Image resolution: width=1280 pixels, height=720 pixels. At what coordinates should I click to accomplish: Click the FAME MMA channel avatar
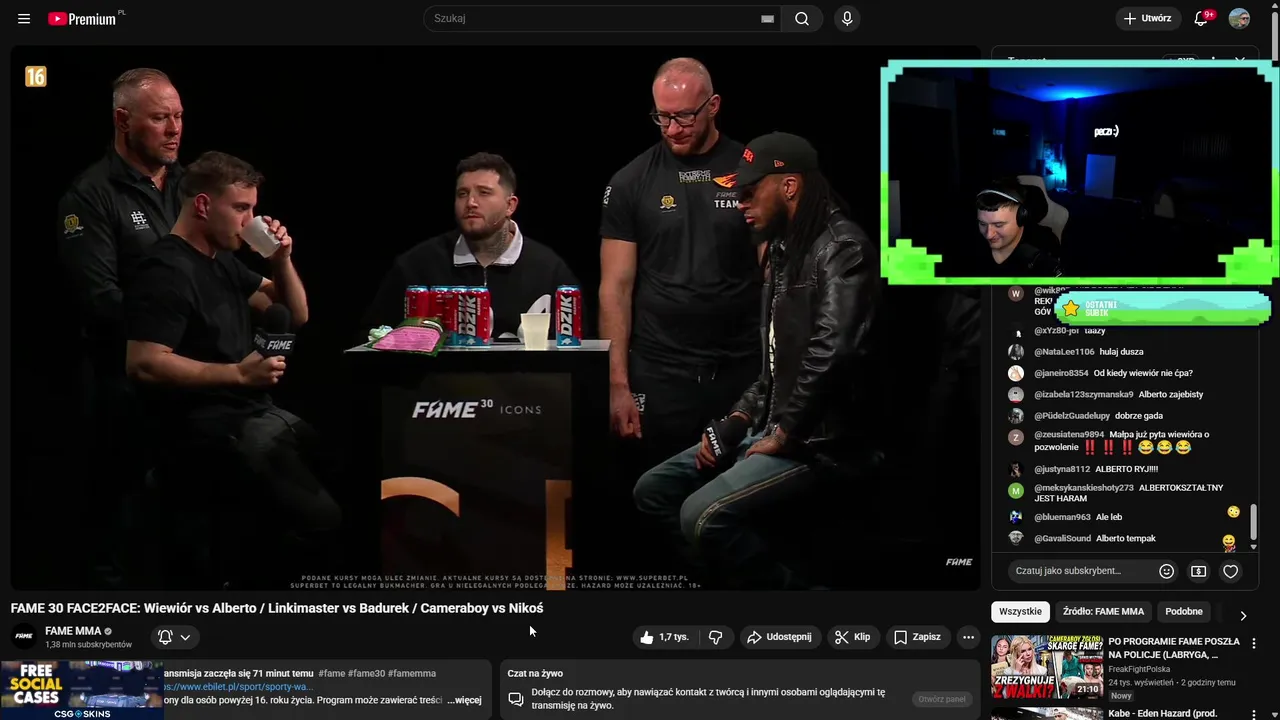pyautogui.click(x=24, y=636)
